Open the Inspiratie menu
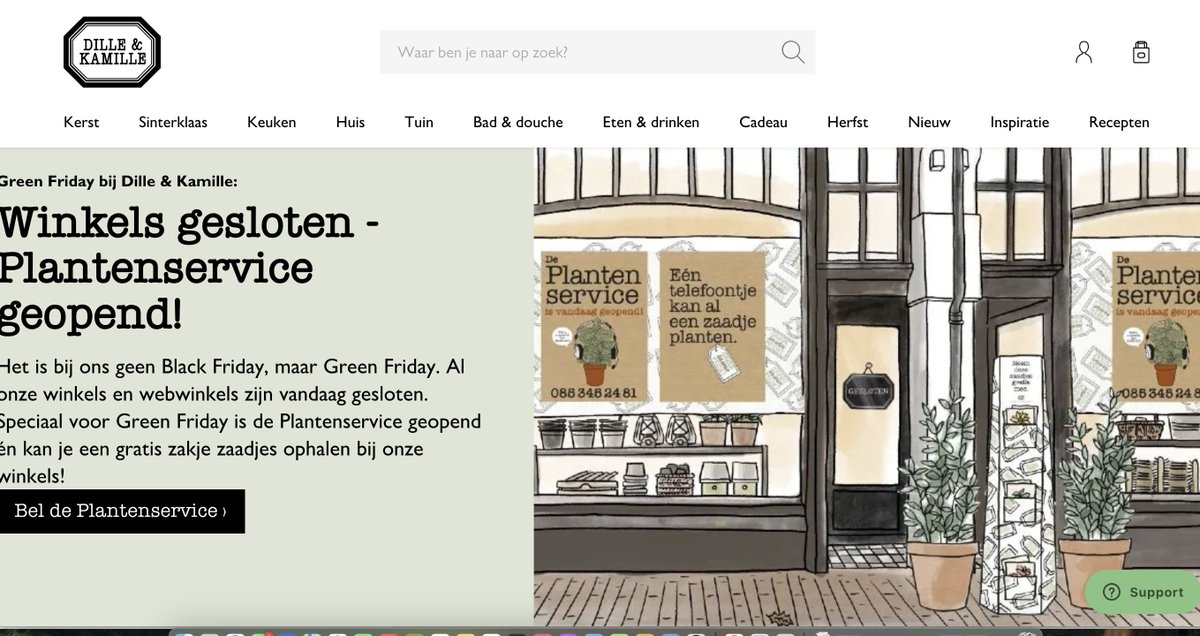 [1020, 122]
